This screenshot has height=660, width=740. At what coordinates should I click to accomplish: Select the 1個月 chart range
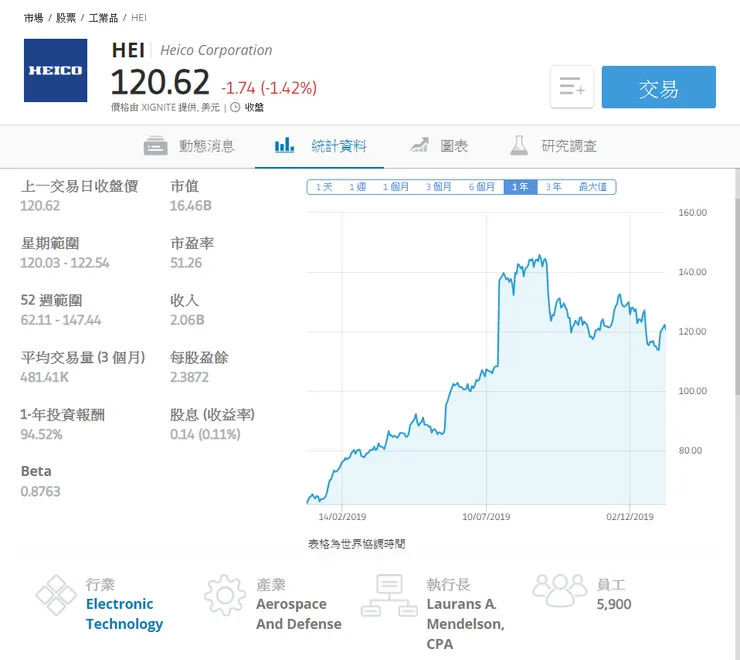click(x=395, y=187)
